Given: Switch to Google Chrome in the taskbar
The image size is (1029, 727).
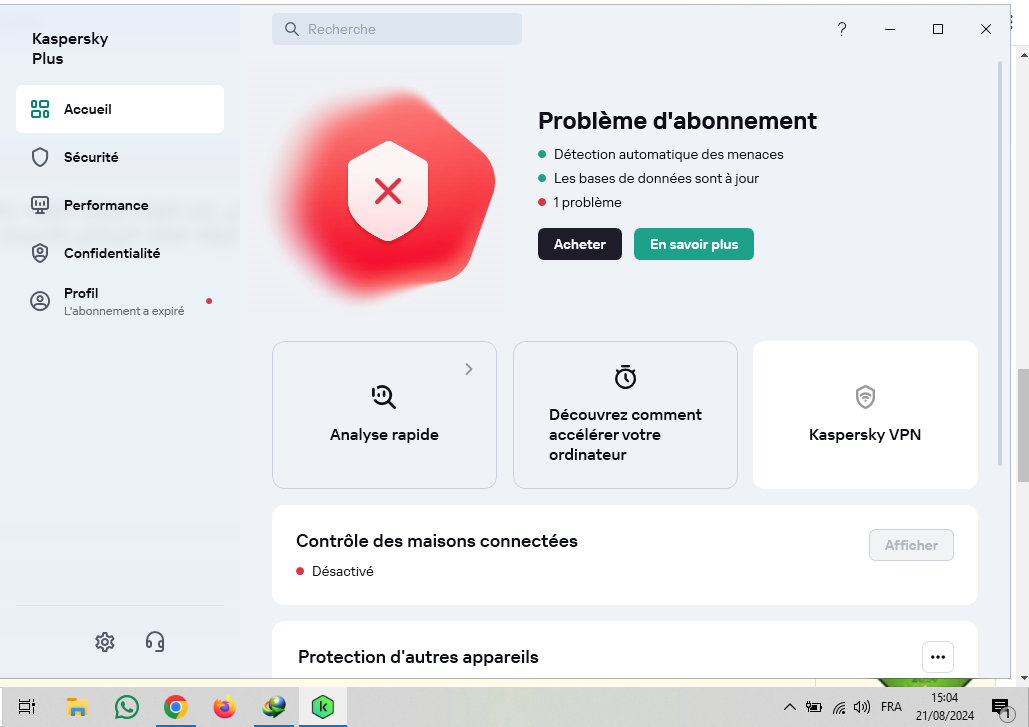Looking at the screenshot, I should pos(176,707).
